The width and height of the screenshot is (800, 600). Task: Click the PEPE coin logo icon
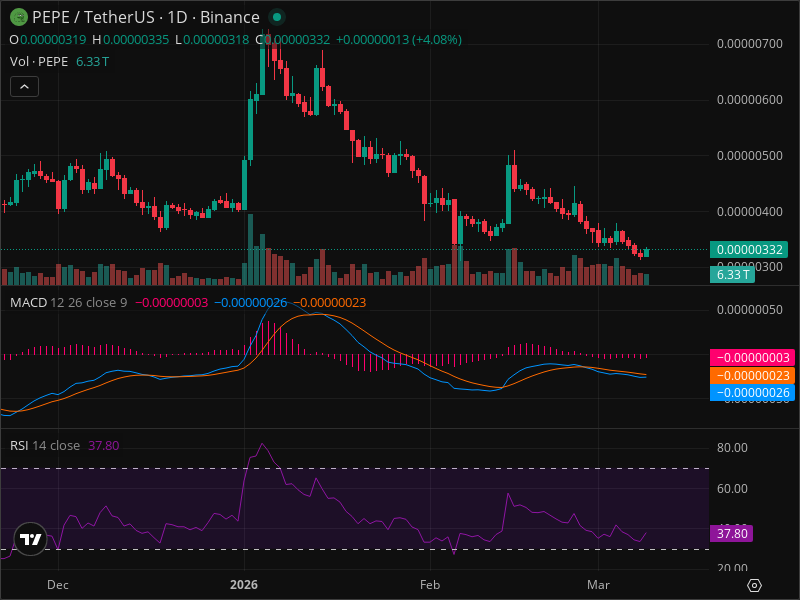coord(19,17)
